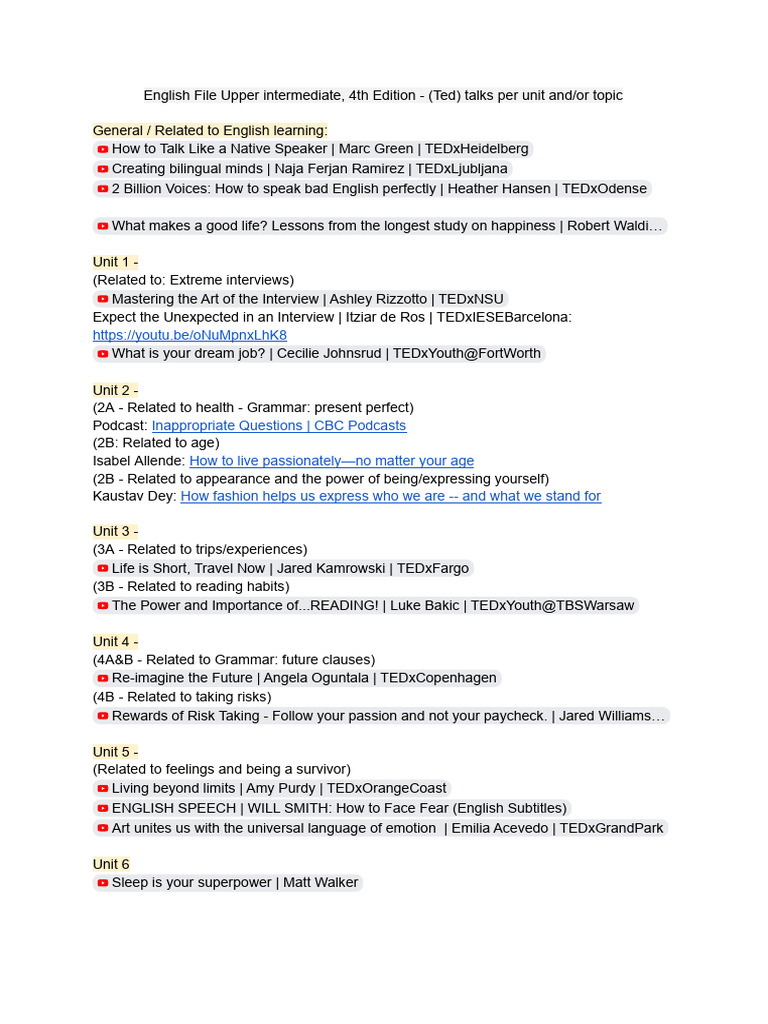Click the Unit 3 highlighted heading

[x=116, y=531]
